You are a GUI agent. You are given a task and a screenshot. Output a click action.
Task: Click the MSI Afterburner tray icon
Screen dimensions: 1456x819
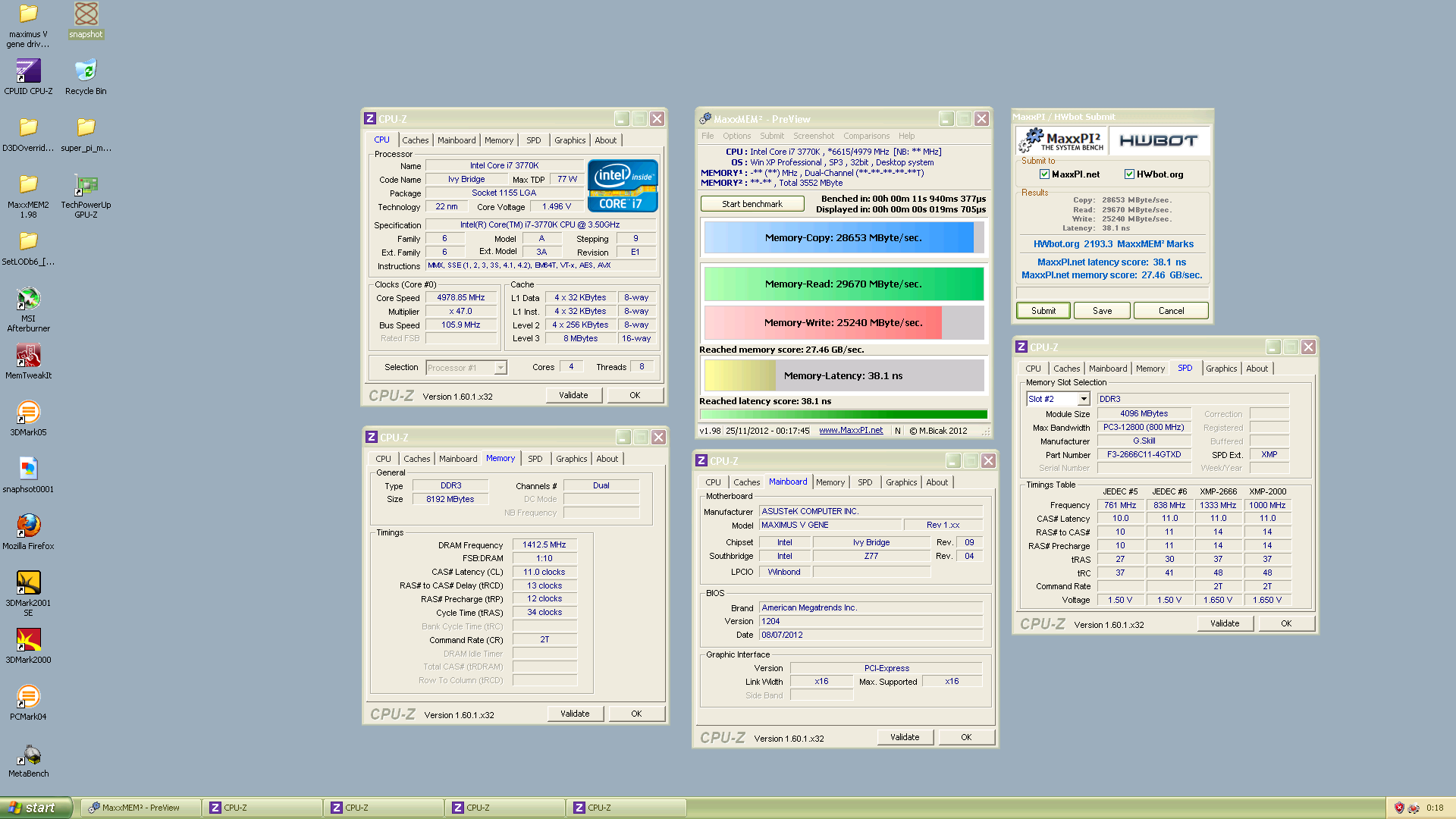click(1414, 808)
